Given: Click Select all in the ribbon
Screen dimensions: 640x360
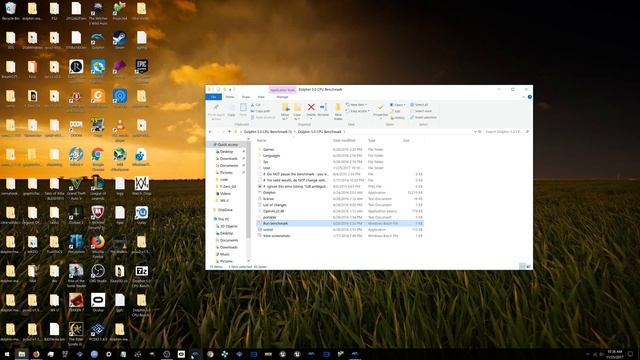Looking at the screenshot, I should point(419,105).
